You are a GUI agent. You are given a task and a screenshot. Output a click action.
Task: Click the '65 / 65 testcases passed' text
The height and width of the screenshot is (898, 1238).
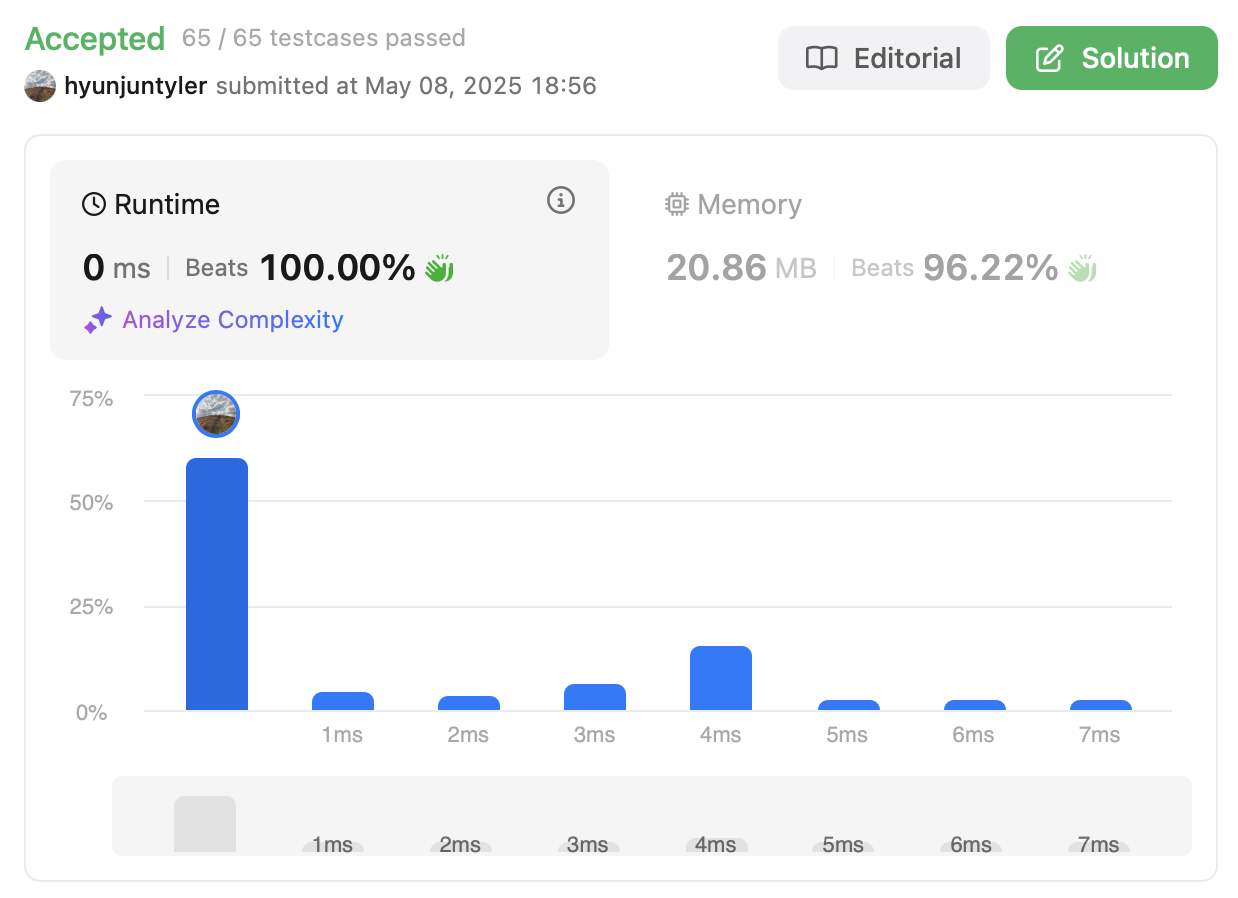324,38
